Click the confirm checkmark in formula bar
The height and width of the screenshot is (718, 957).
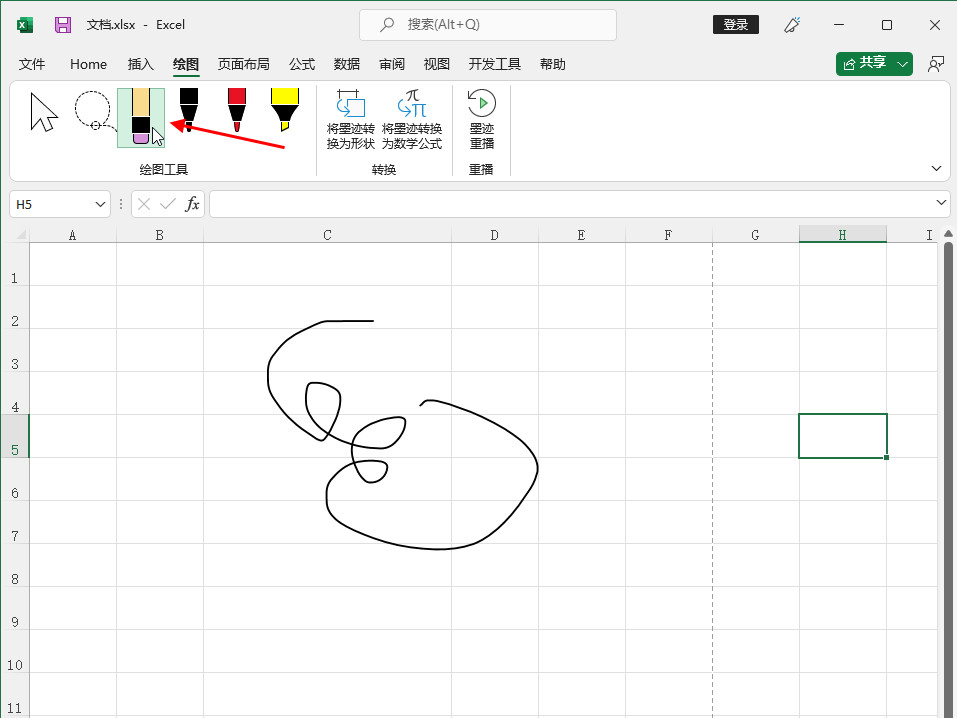coord(167,204)
